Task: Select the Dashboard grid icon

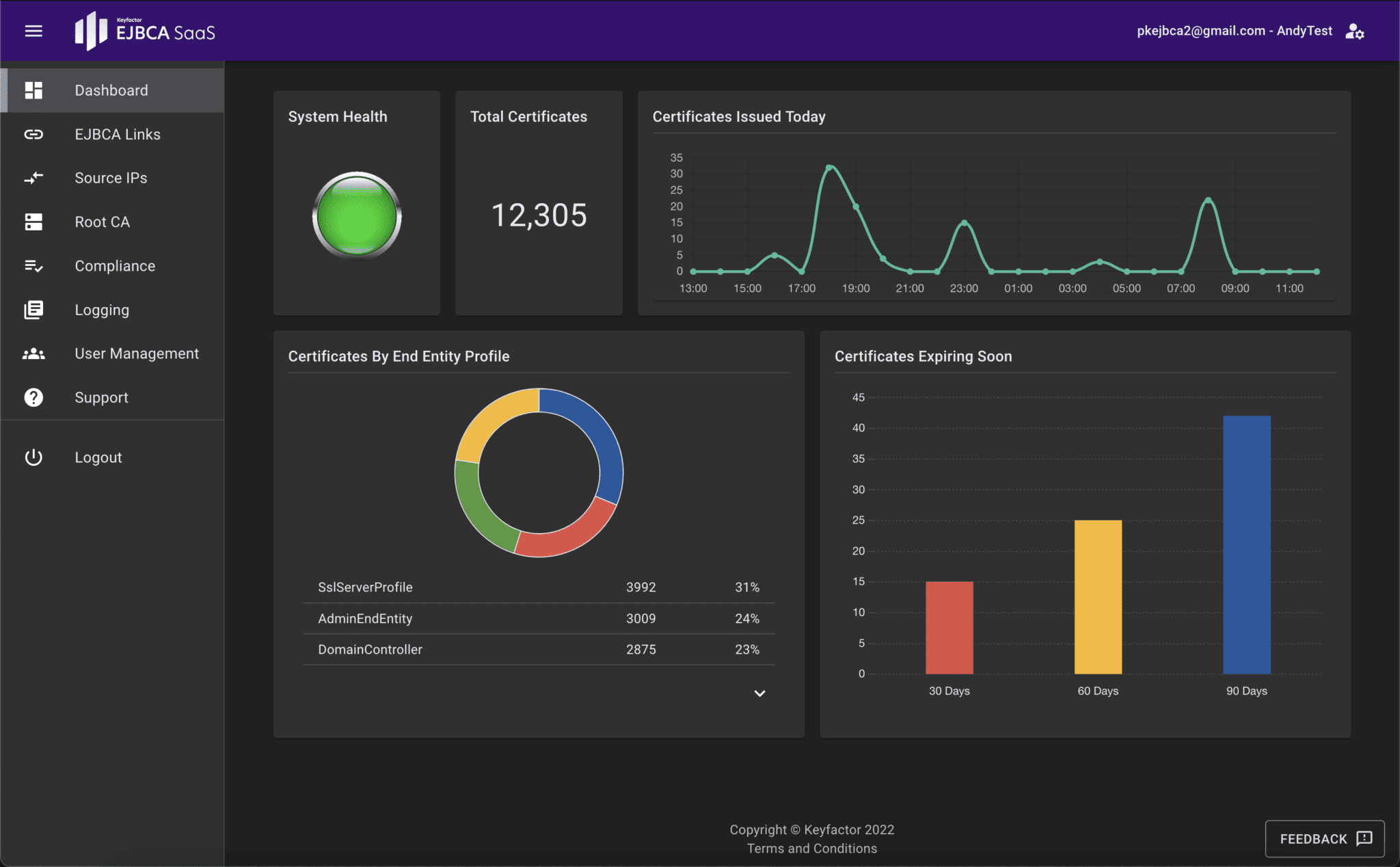Action: point(33,90)
